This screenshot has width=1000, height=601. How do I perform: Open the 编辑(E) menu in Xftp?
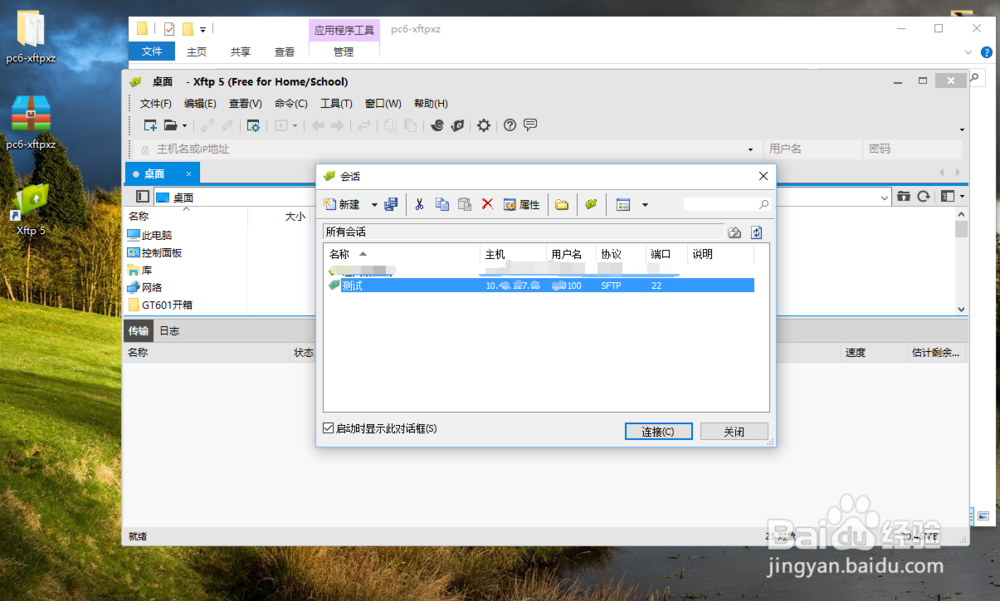(x=200, y=103)
